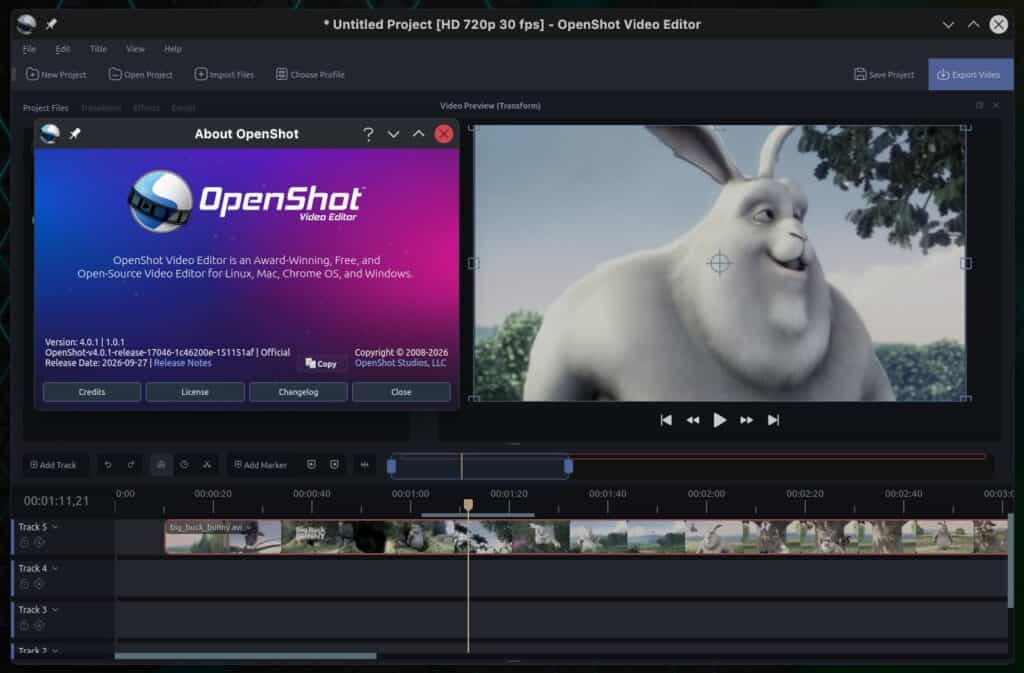
Task: Toggle the razor cut tool
Action: [x=207, y=465]
